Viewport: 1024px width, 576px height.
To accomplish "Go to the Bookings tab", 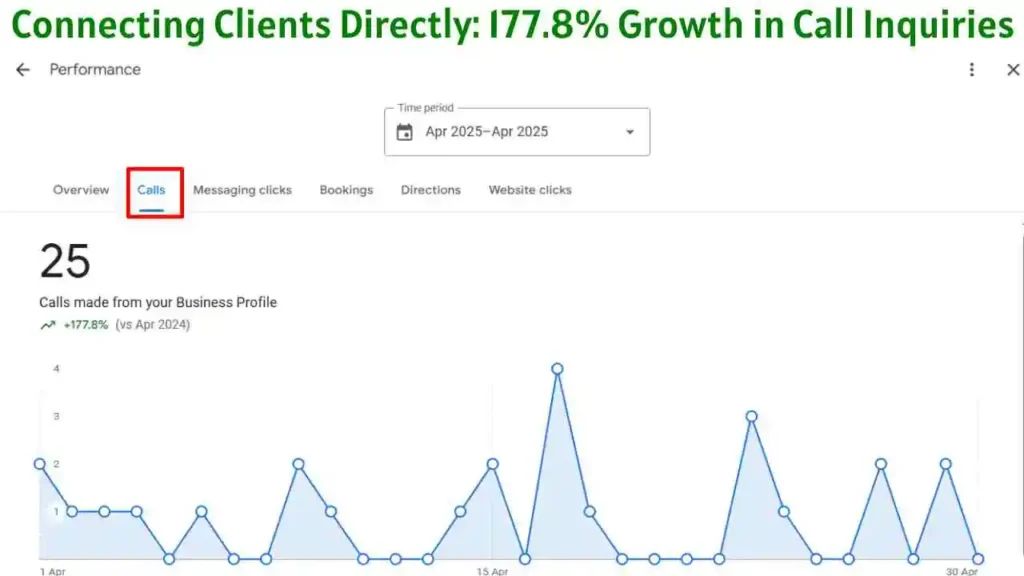I will (346, 190).
